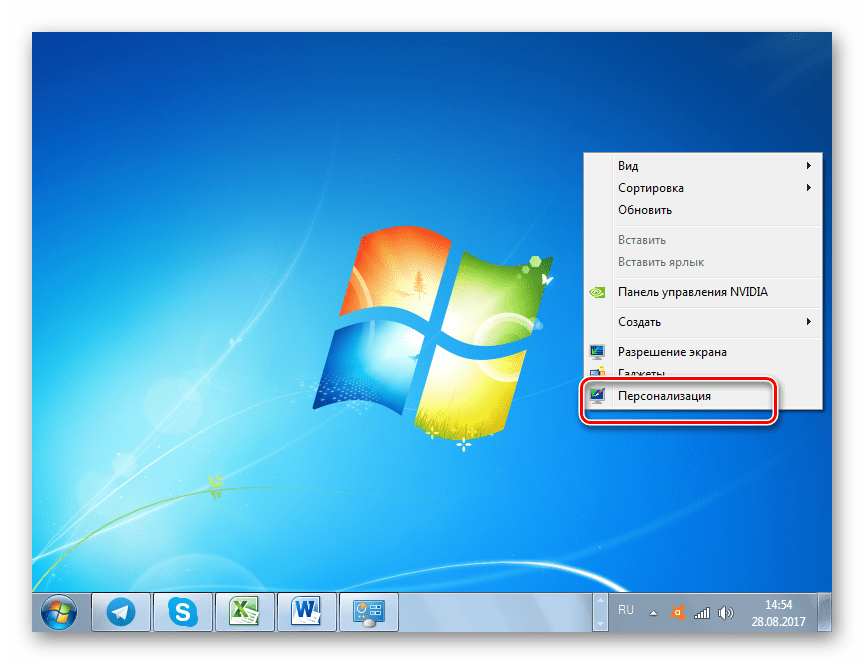Switch to Excel on the taskbar
The width and height of the screenshot is (864, 664).
(244, 611)
